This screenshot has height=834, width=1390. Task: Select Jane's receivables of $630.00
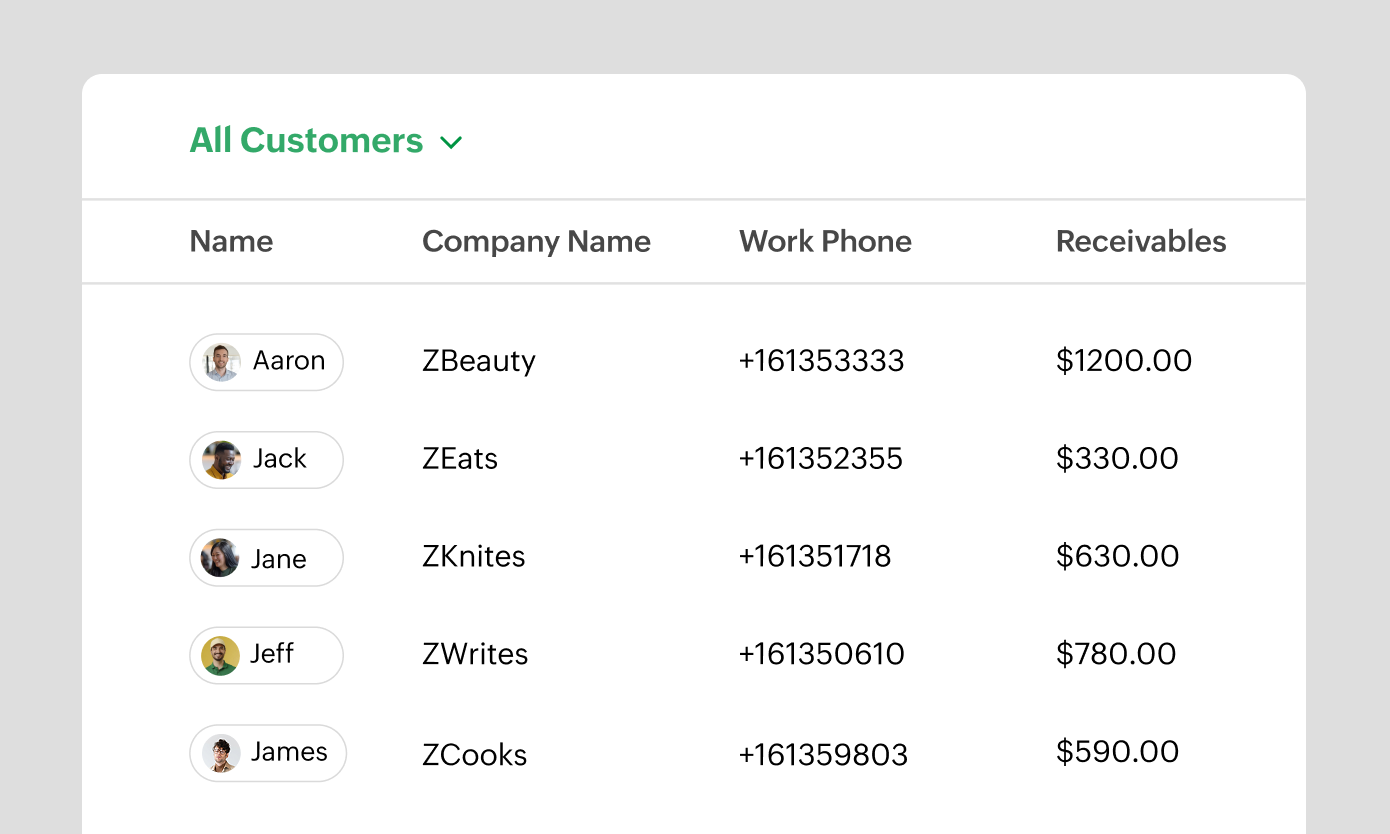(x=1117, y=556)
